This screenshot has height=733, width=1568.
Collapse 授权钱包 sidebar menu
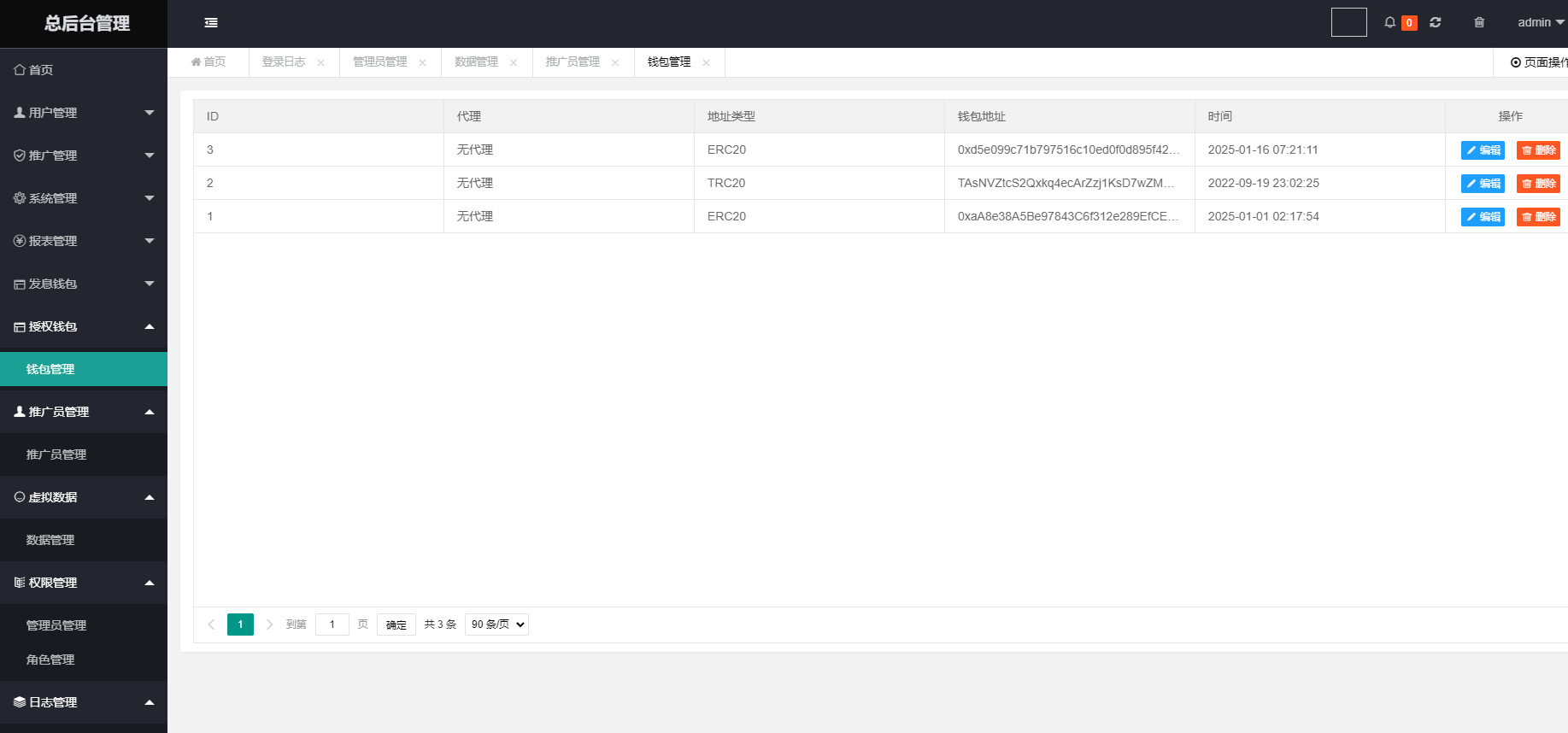point(84,326)
